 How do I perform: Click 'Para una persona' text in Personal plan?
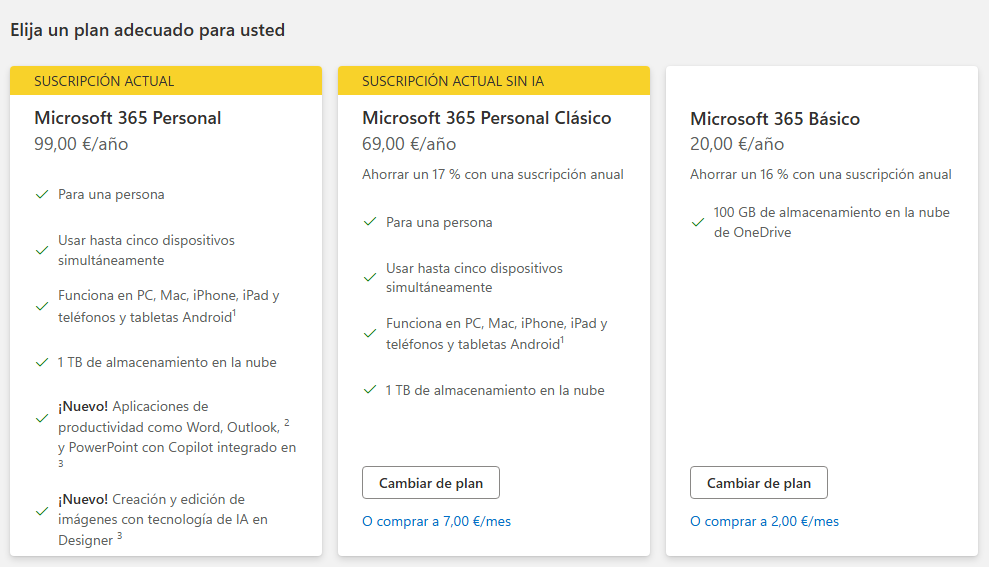[x=111, y=194]
